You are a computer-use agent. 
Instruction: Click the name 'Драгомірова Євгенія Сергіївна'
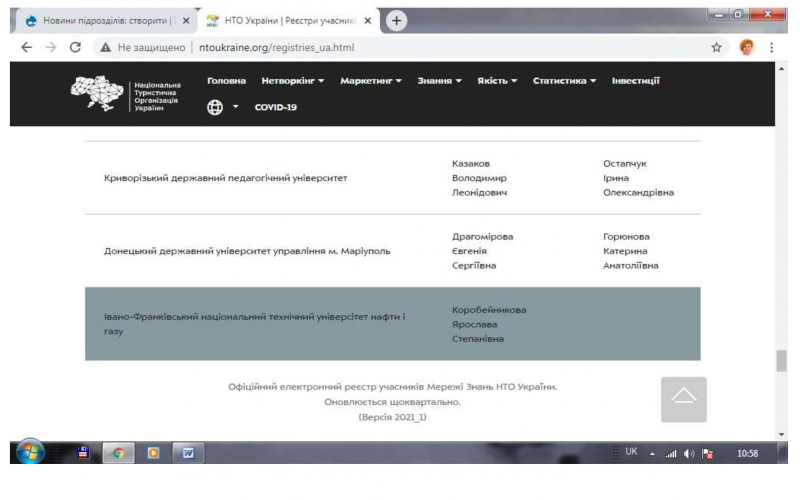[x=483, y=251]
